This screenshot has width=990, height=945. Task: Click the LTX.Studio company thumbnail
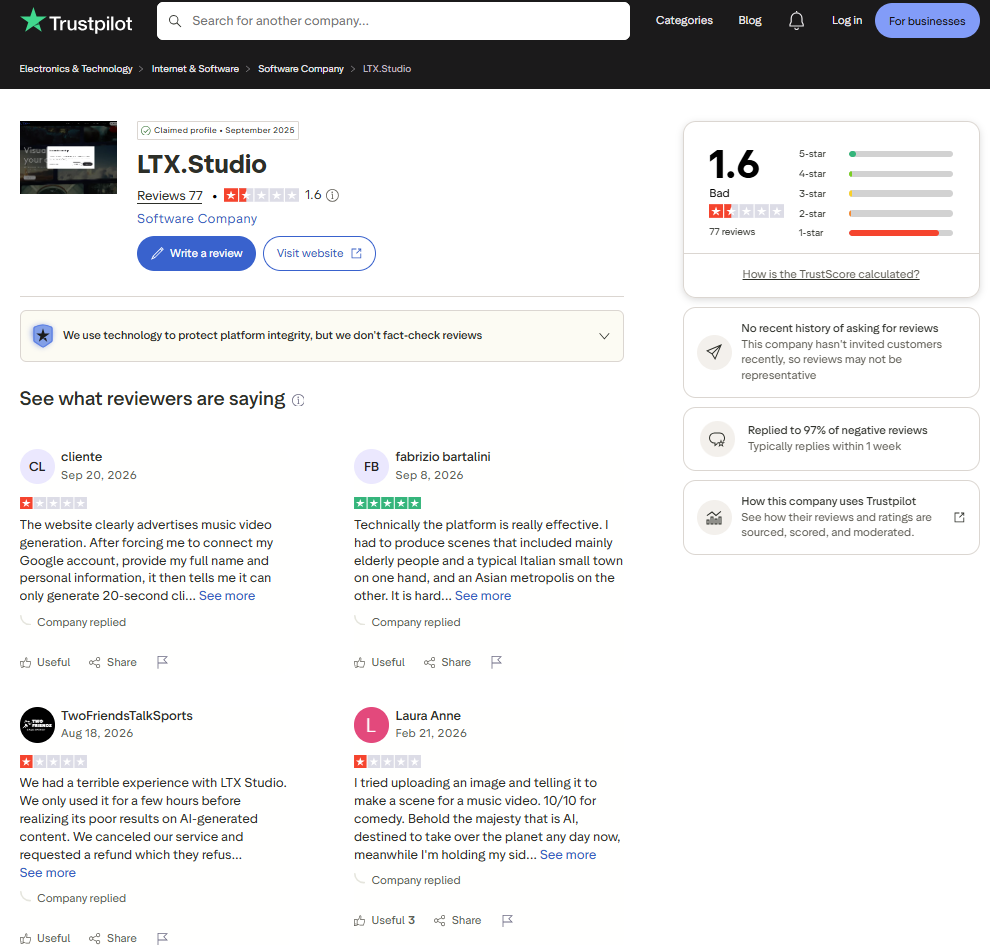coord(68,157)
